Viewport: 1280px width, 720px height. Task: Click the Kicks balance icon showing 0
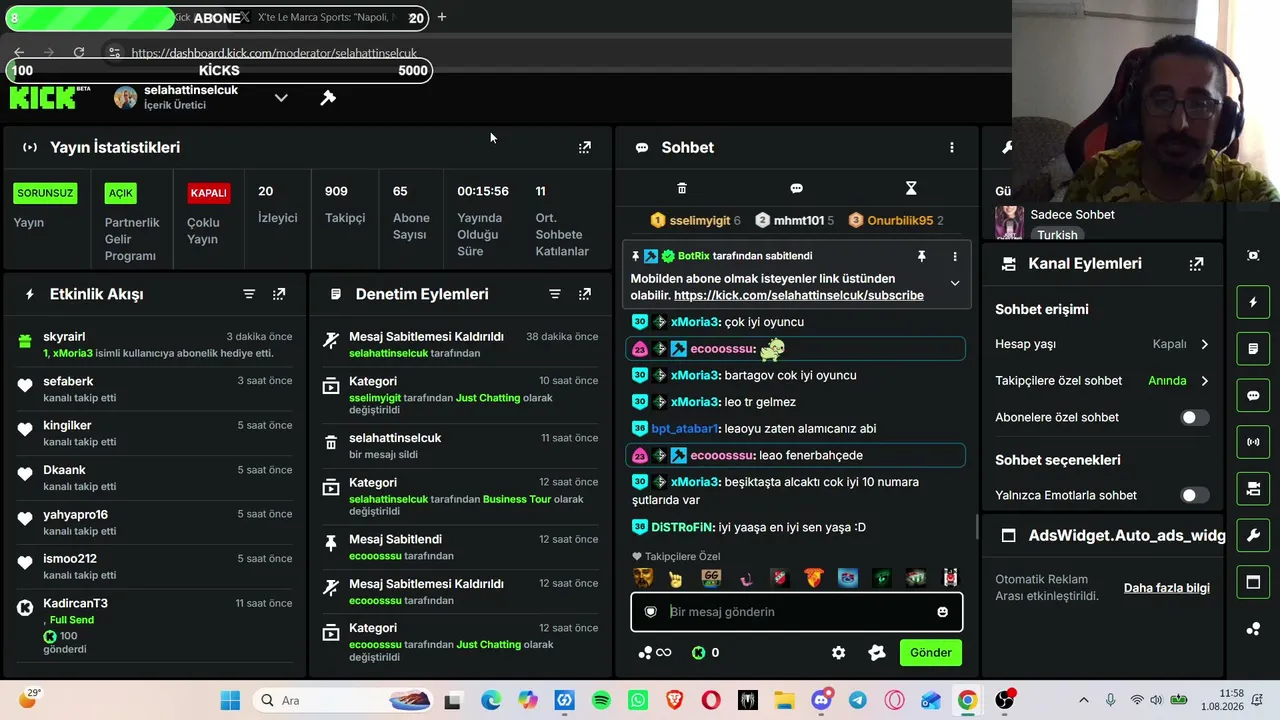[x=699, y=653]
